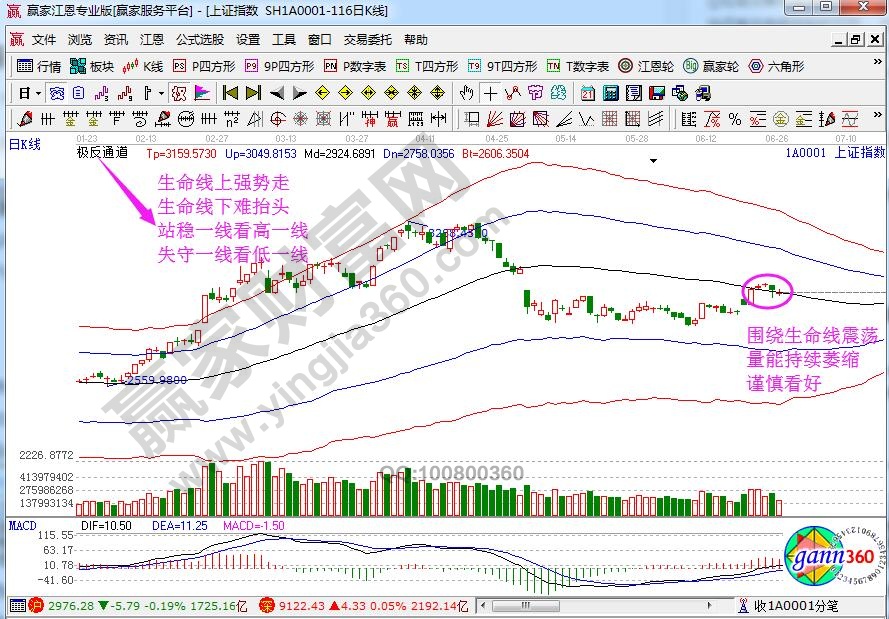Open dropdown arrow next to flag-line tool
889x619 pixels.
[x=160, y=93]
